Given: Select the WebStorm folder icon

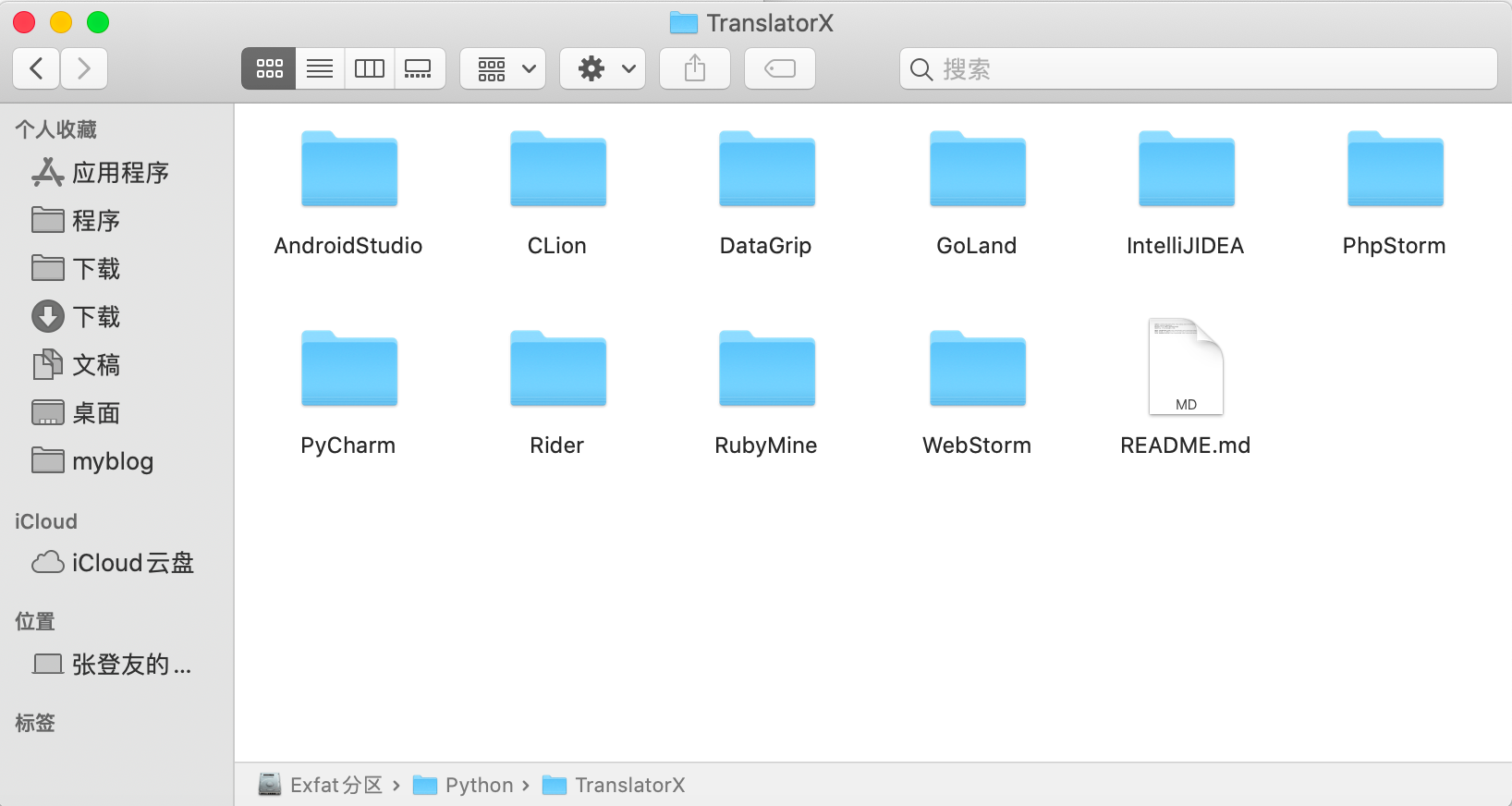Looking at the screenshot, I should (x=978, y=369).
